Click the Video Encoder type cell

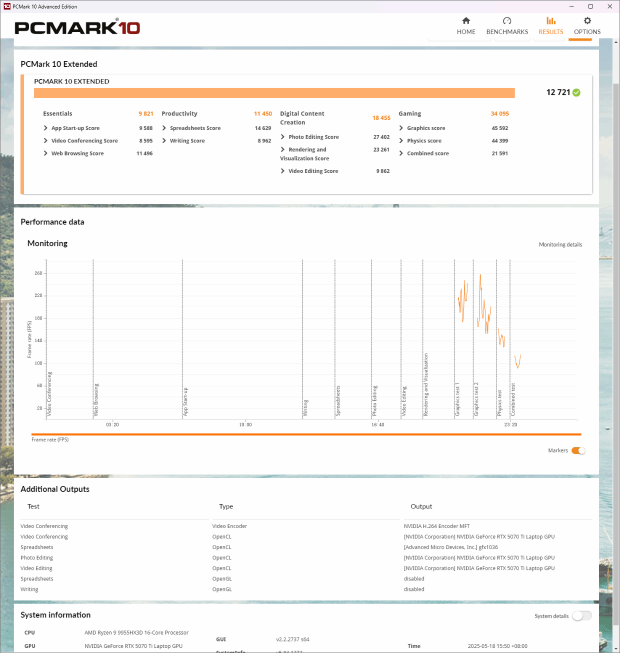tap(229, 526)
